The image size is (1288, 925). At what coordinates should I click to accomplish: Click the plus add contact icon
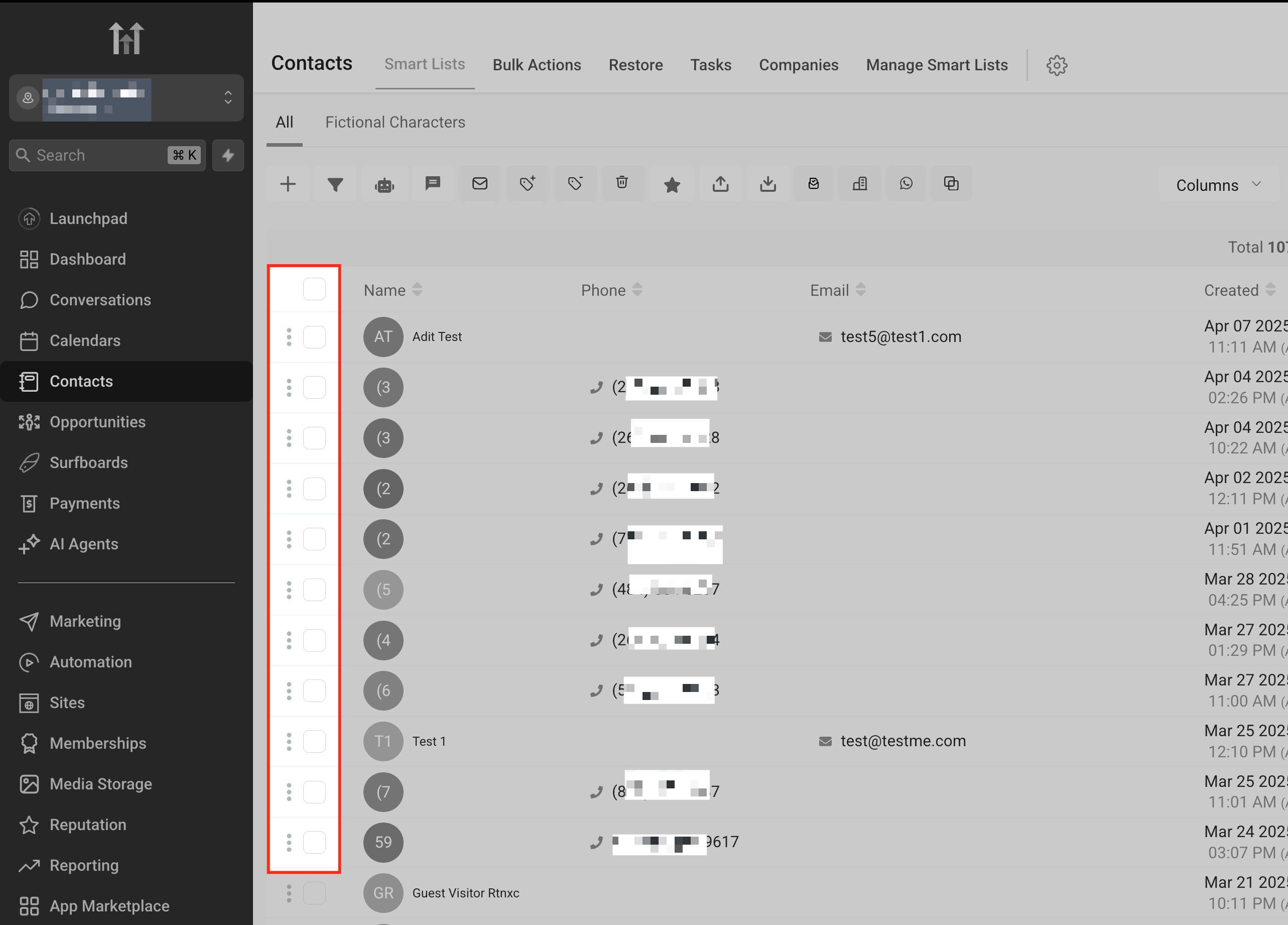[288, 184]
